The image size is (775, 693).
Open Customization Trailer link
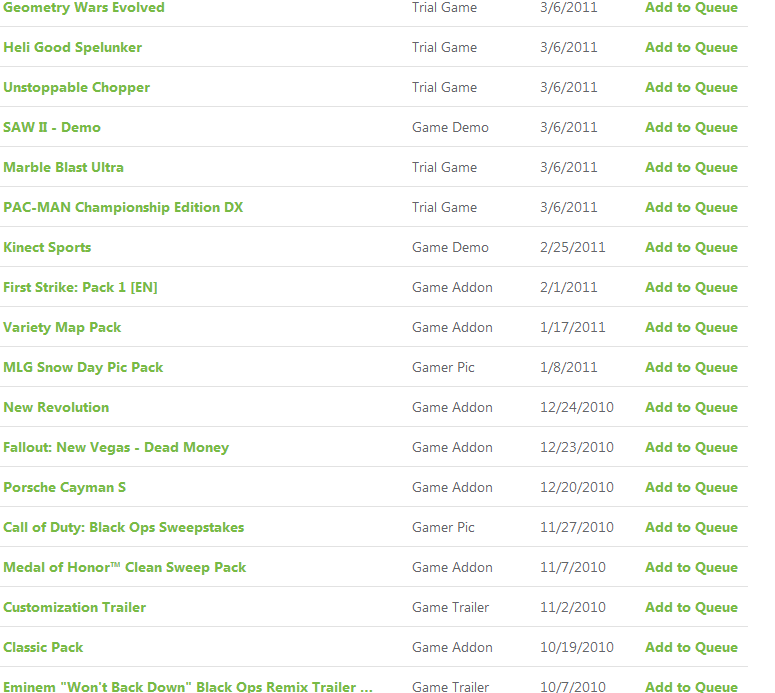coord(75,607)
